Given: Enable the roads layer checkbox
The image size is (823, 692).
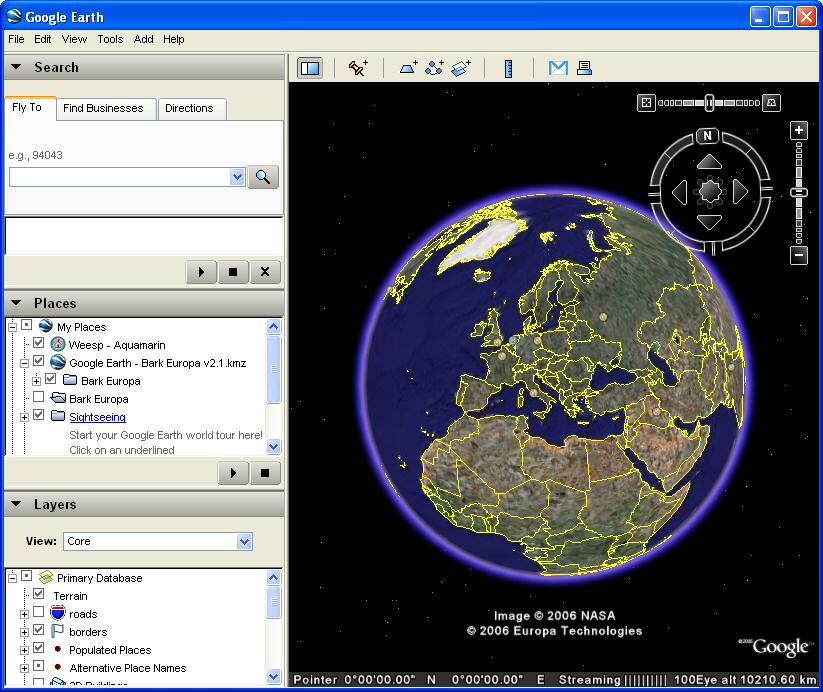Looking at the screenshot, I should 38,612.
